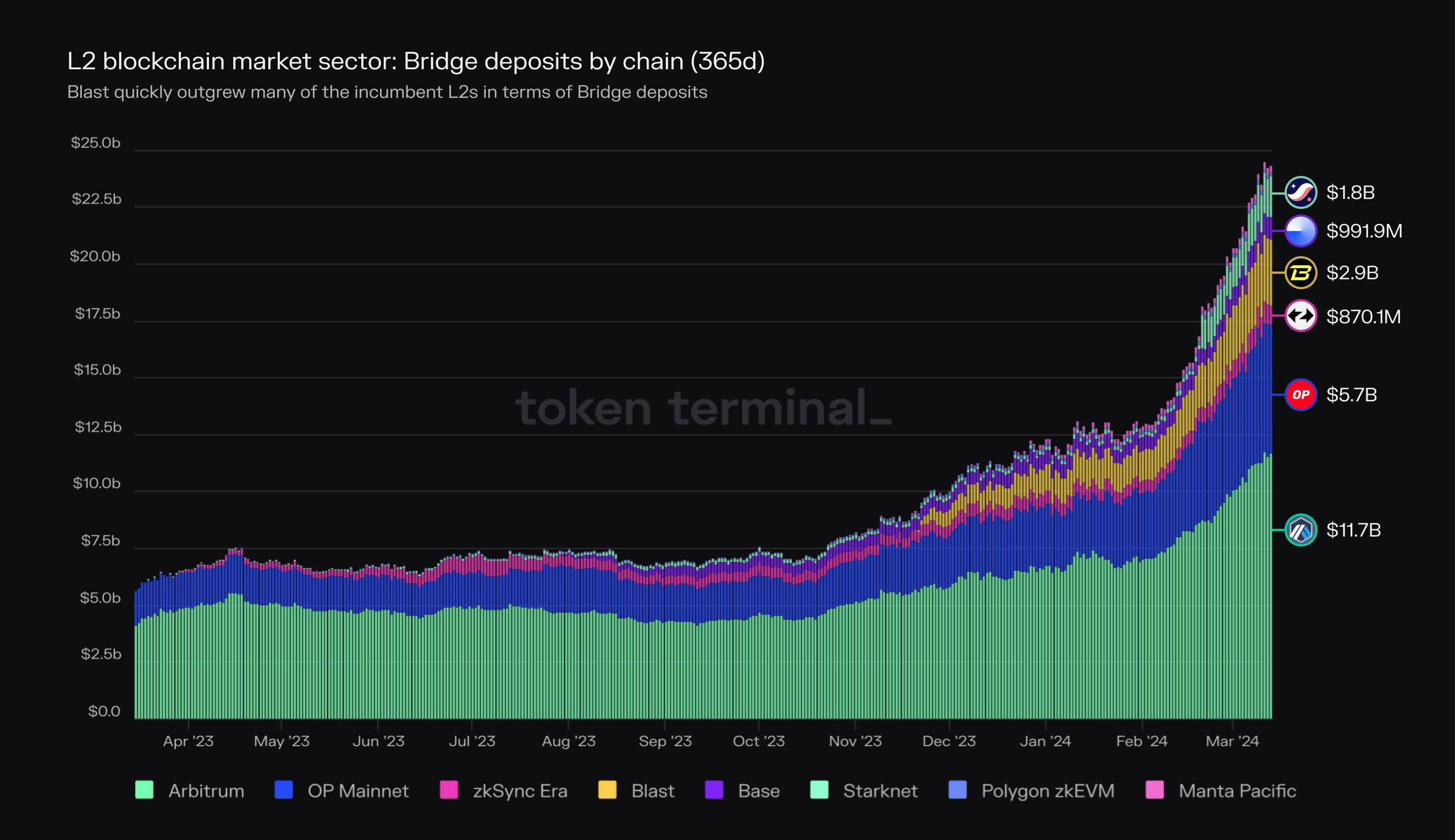Click the chart title about Bridge deposits

(415, 61)
